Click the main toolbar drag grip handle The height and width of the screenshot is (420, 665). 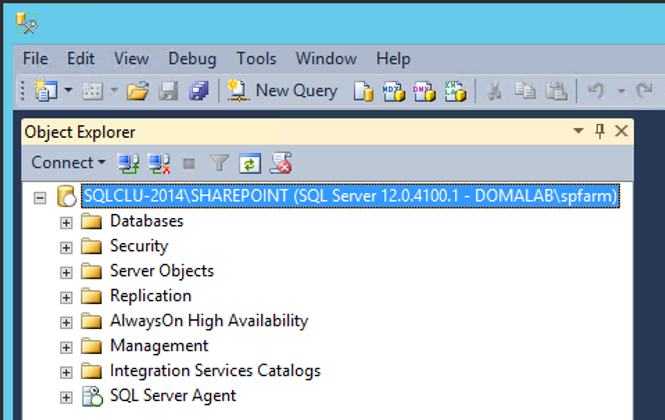coord(22,90)
